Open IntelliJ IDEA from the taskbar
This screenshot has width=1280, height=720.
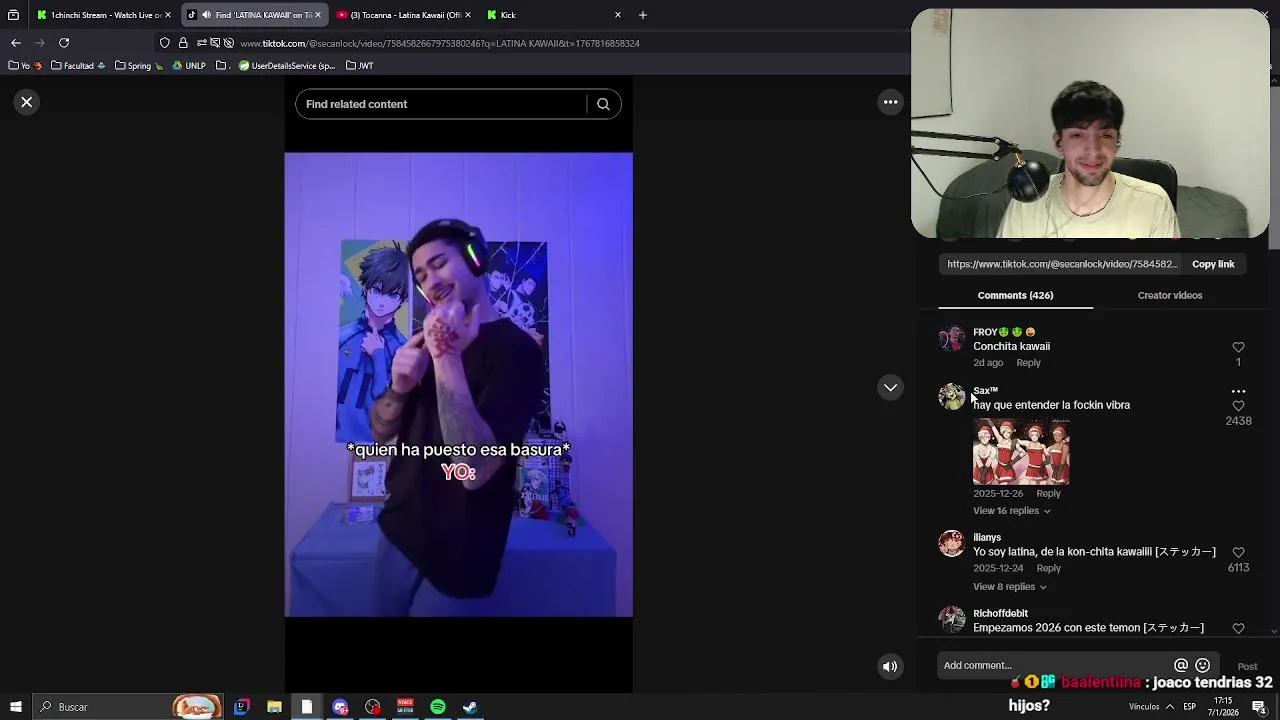(x=241, y=707)
